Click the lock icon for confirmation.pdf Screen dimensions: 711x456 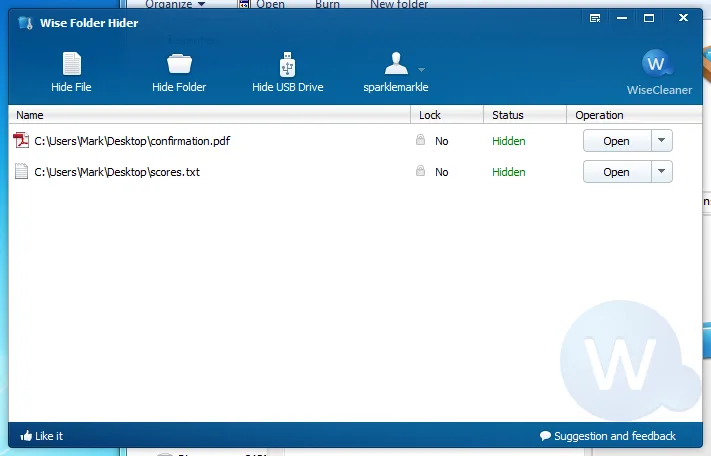[x=420, y=140]
